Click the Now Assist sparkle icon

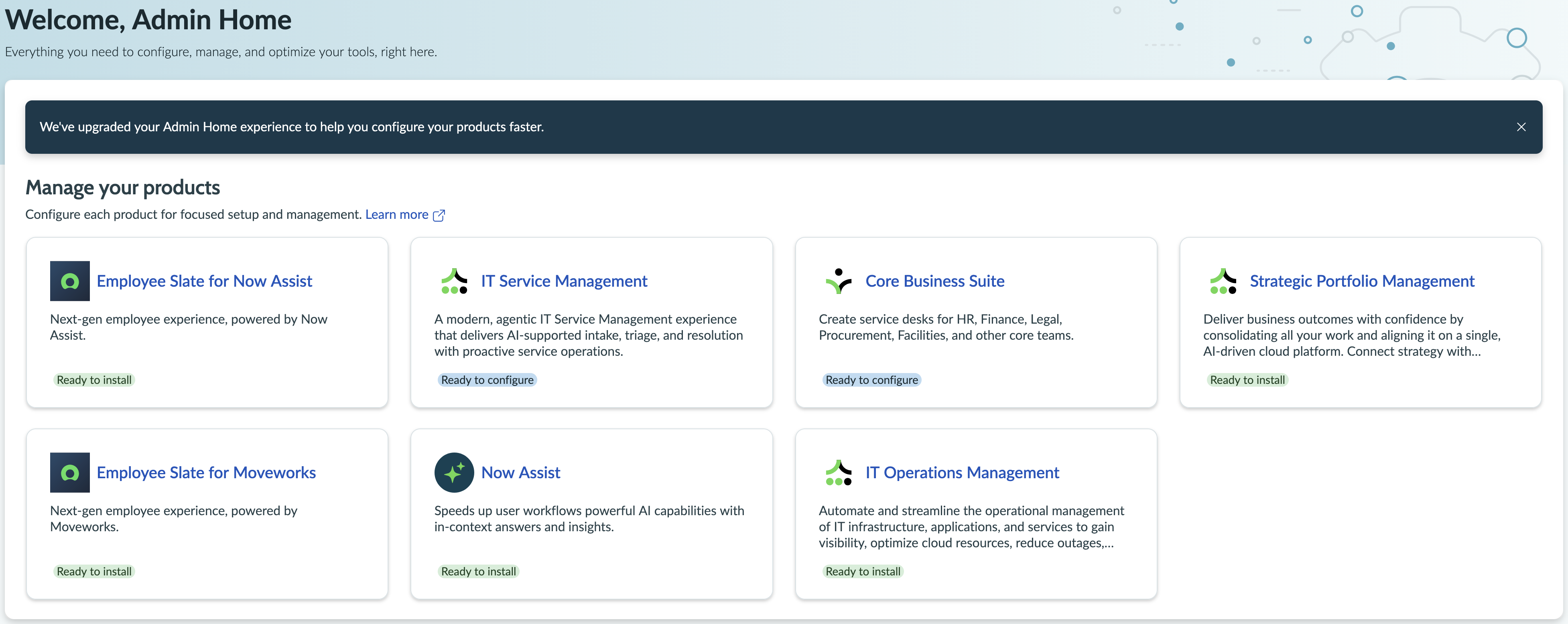pyautogui.click(x=454, y=472)
